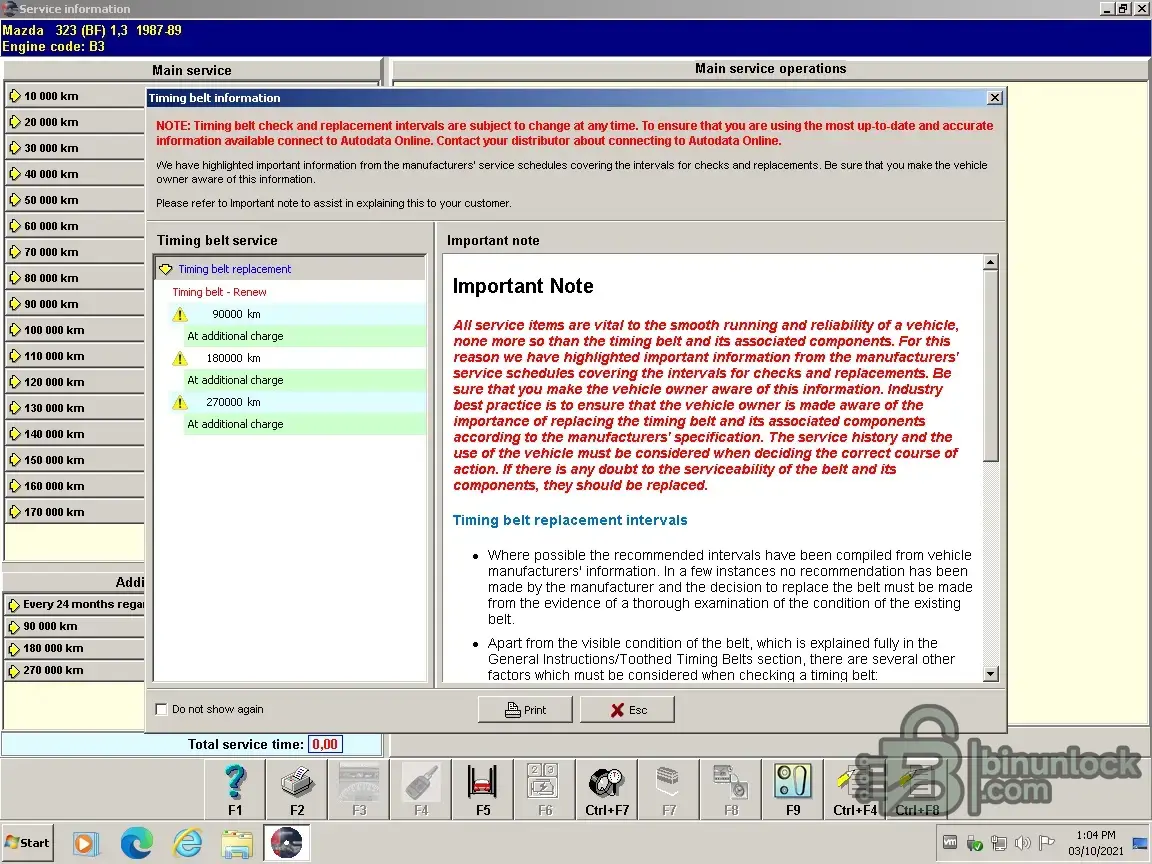Click the F9 timing belt icon
Image resolution: width=1152 pixels, height=864 pixels.
point(793,781)
